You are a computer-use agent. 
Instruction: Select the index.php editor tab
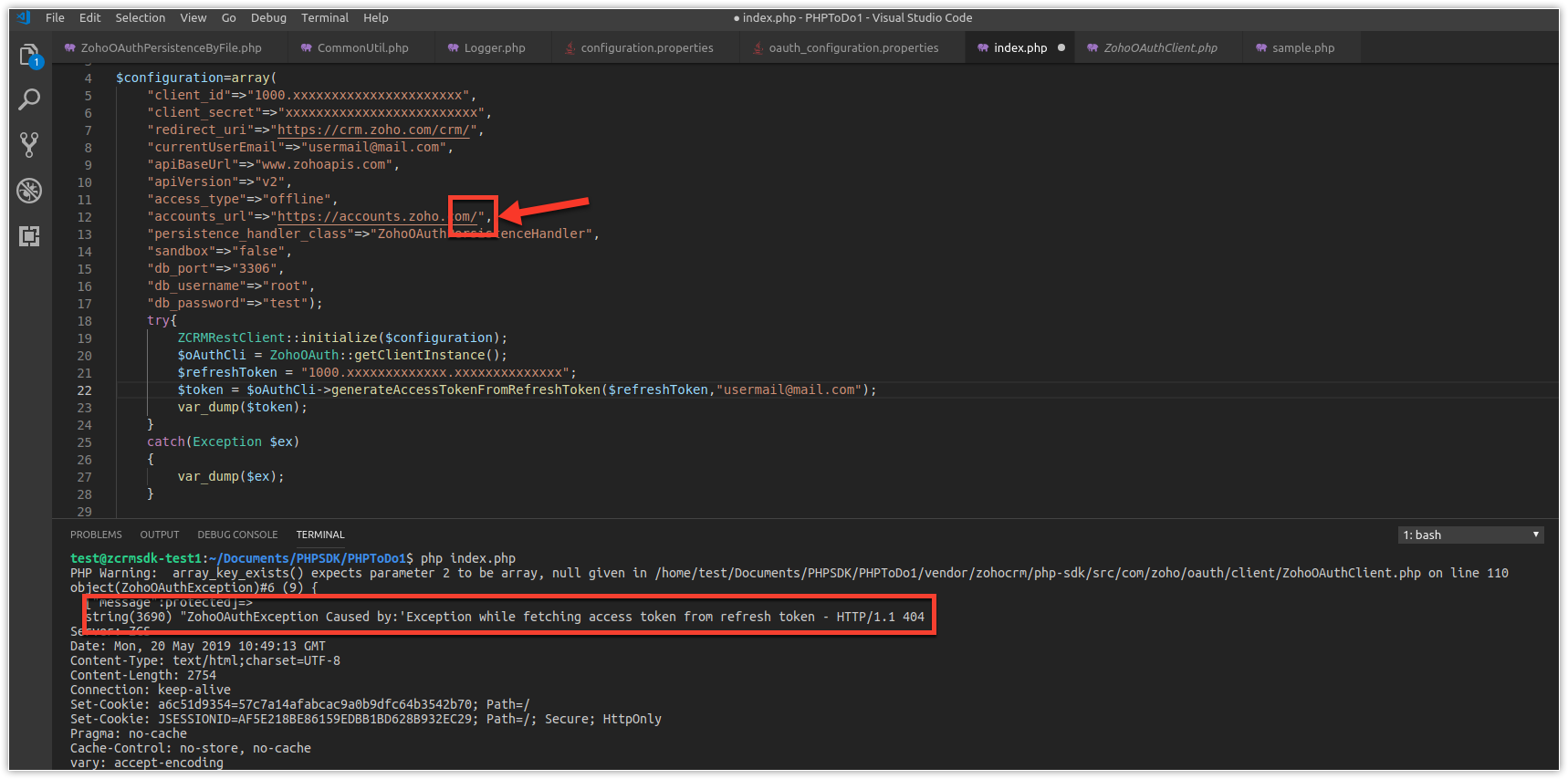click(1020, 47)
